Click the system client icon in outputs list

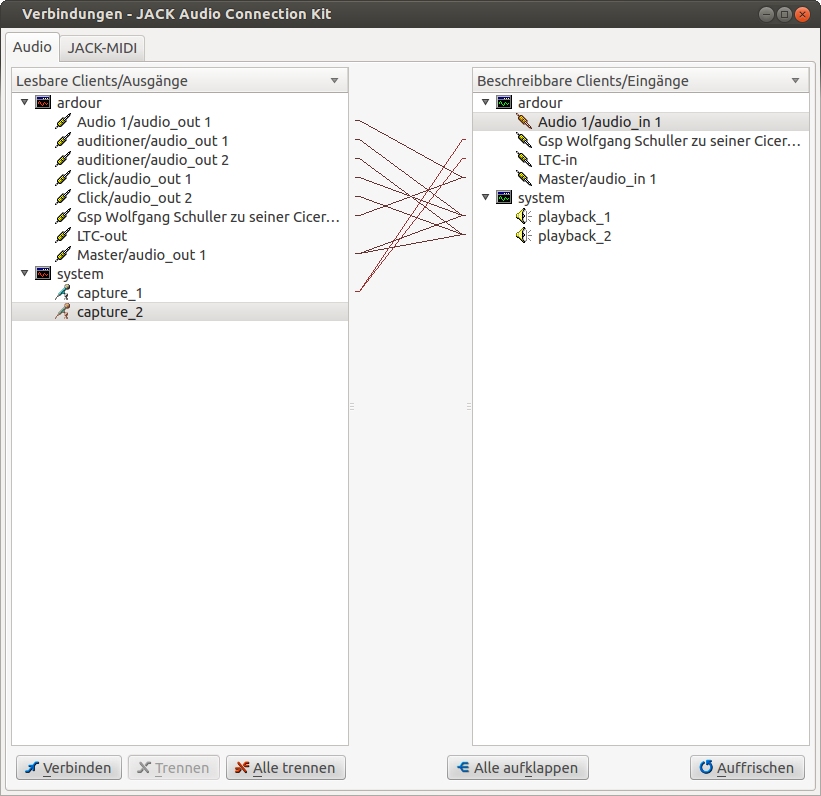(43, 273)
